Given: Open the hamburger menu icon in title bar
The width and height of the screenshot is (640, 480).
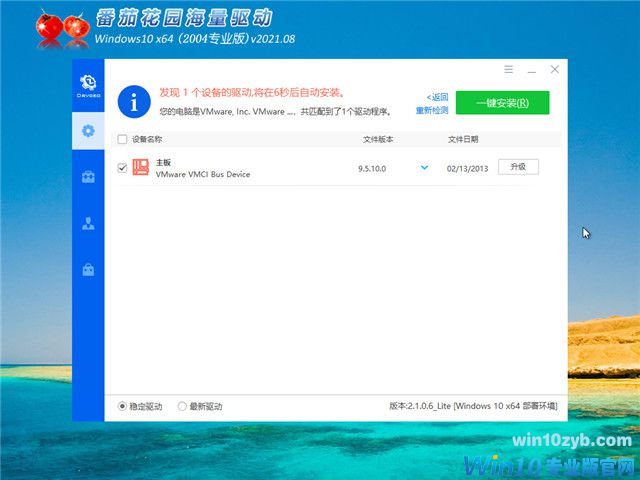Looking at the screenshot, I should 508,69.
